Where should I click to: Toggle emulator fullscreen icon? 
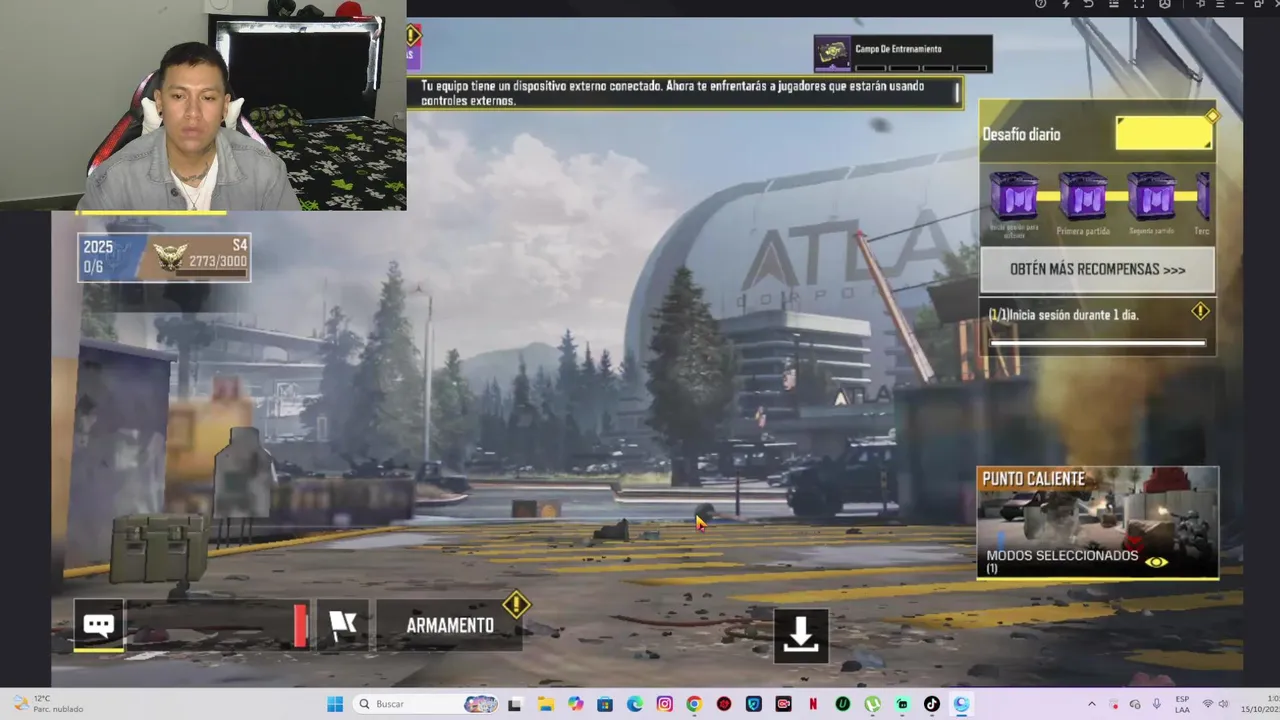click(1139, 4)
